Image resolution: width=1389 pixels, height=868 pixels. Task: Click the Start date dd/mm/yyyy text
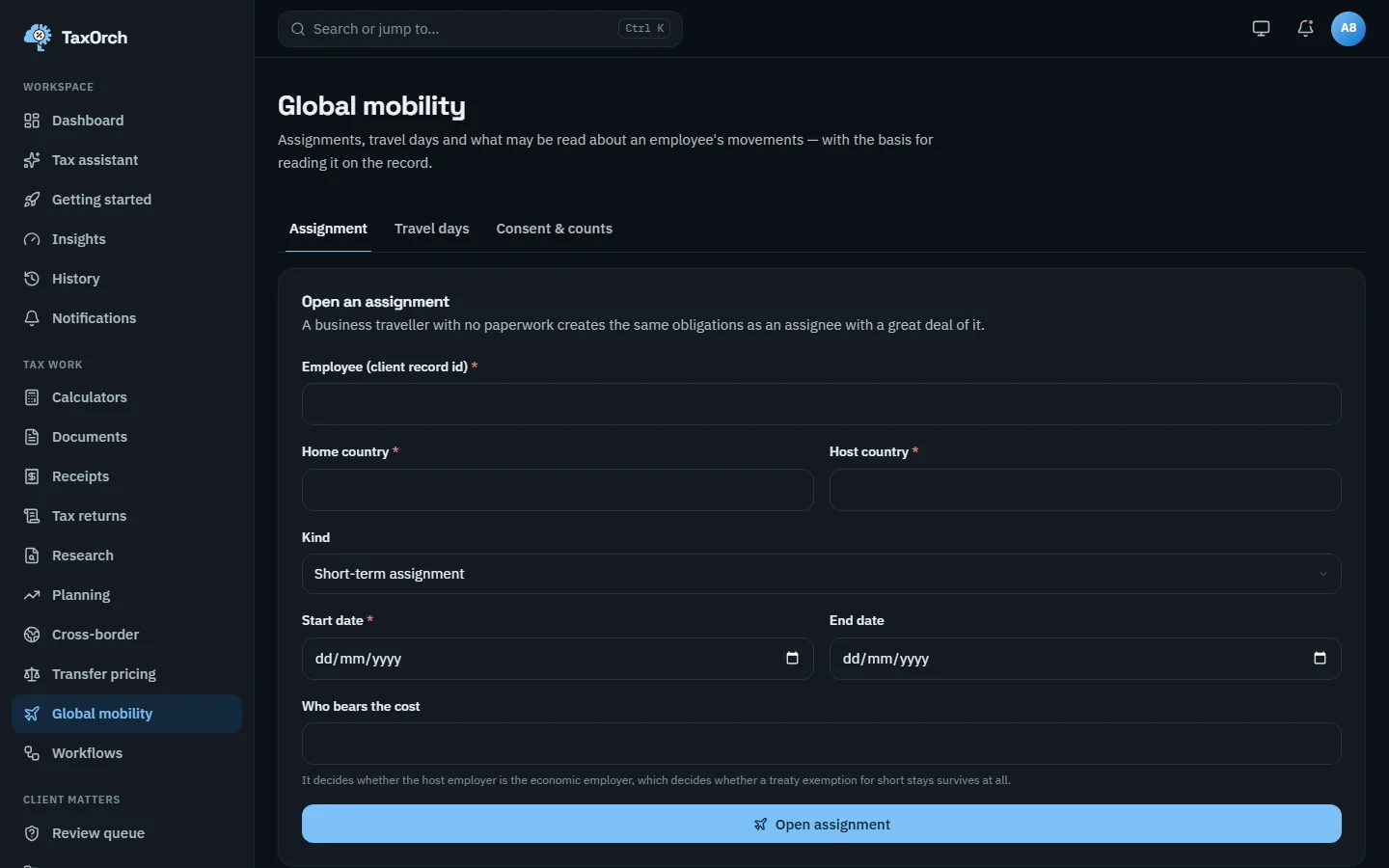(x=358, y=659)
